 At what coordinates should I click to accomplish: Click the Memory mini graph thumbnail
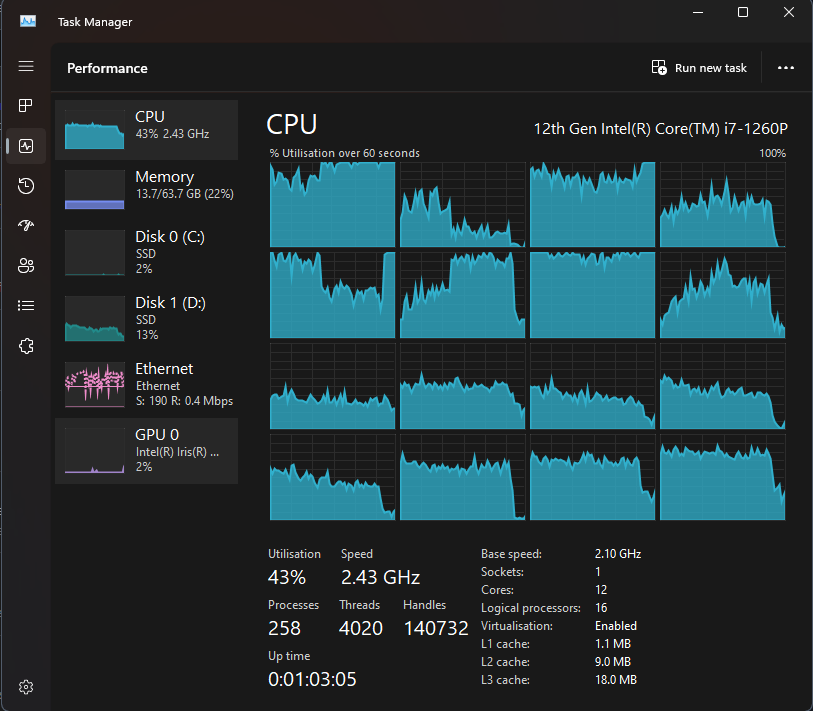point(94,189)
